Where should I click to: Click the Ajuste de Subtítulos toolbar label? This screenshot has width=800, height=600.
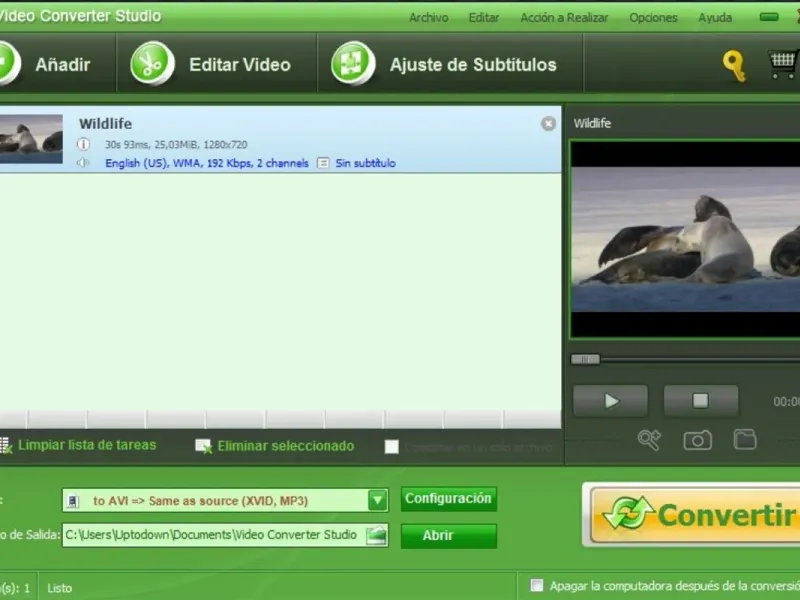tap(473, 65)
